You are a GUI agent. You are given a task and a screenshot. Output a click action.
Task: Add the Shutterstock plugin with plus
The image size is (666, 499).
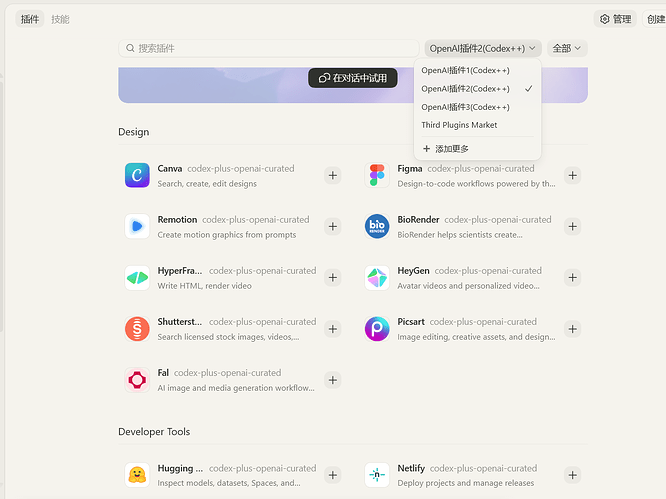click(x=333, y=329)
